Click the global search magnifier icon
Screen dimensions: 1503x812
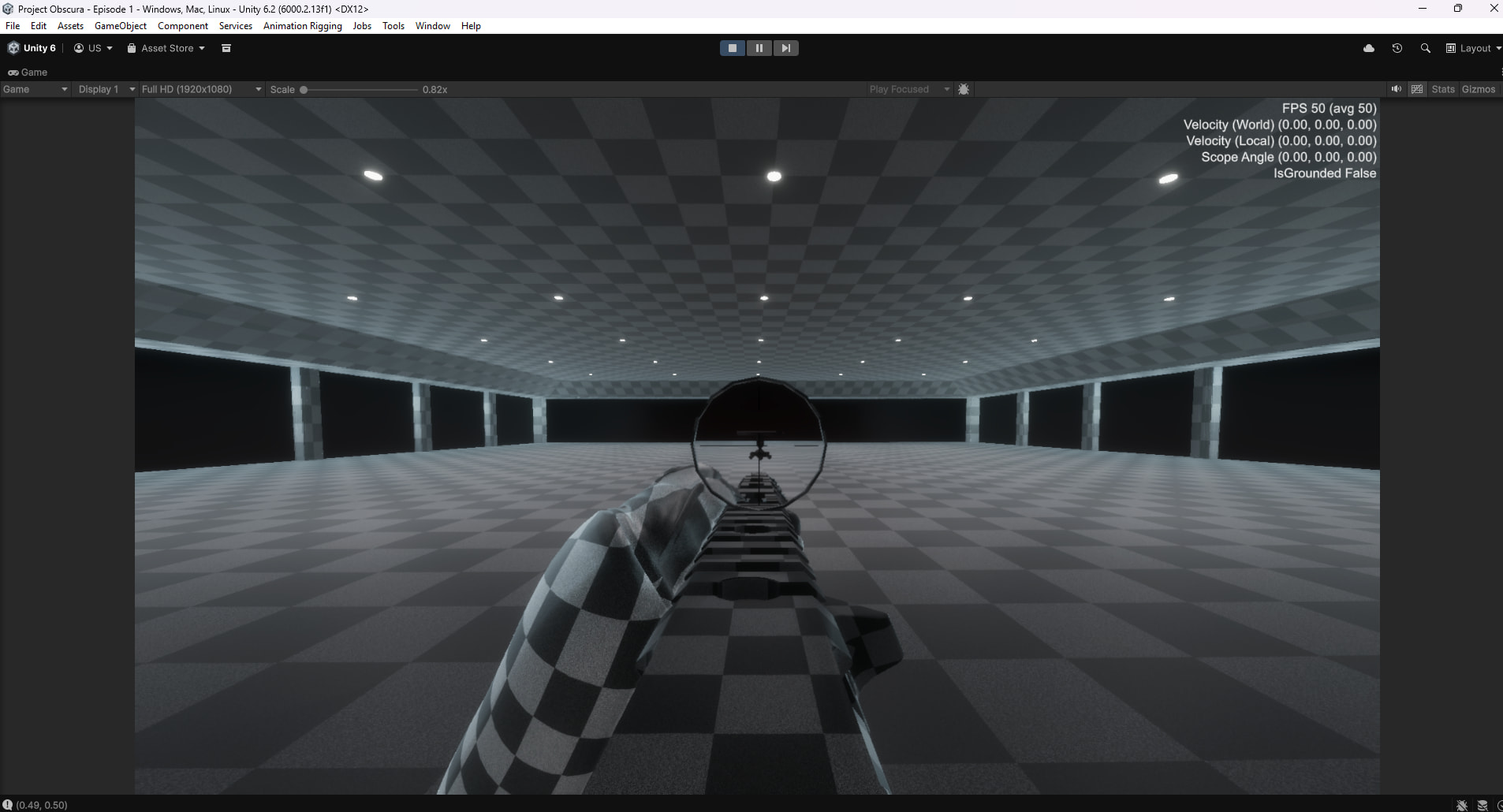(x=1425, y=48)
